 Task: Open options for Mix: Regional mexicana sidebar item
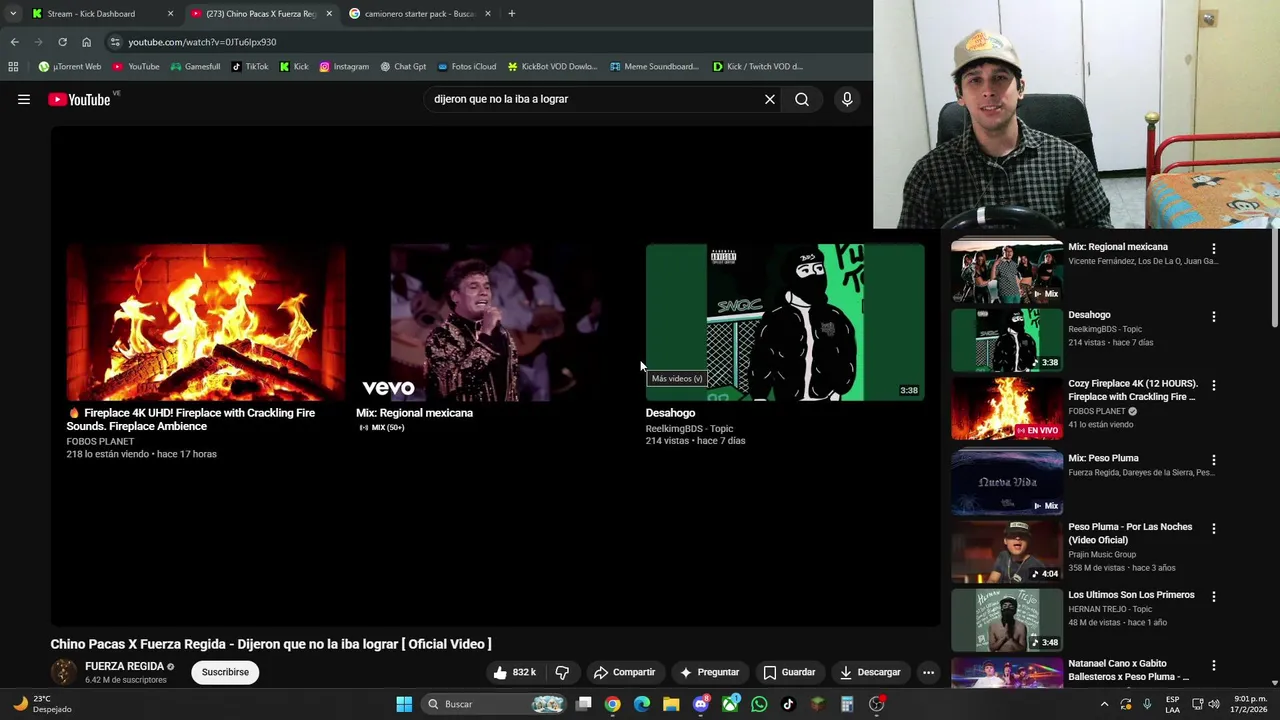pyautogui.click(x=1214, y=249)
